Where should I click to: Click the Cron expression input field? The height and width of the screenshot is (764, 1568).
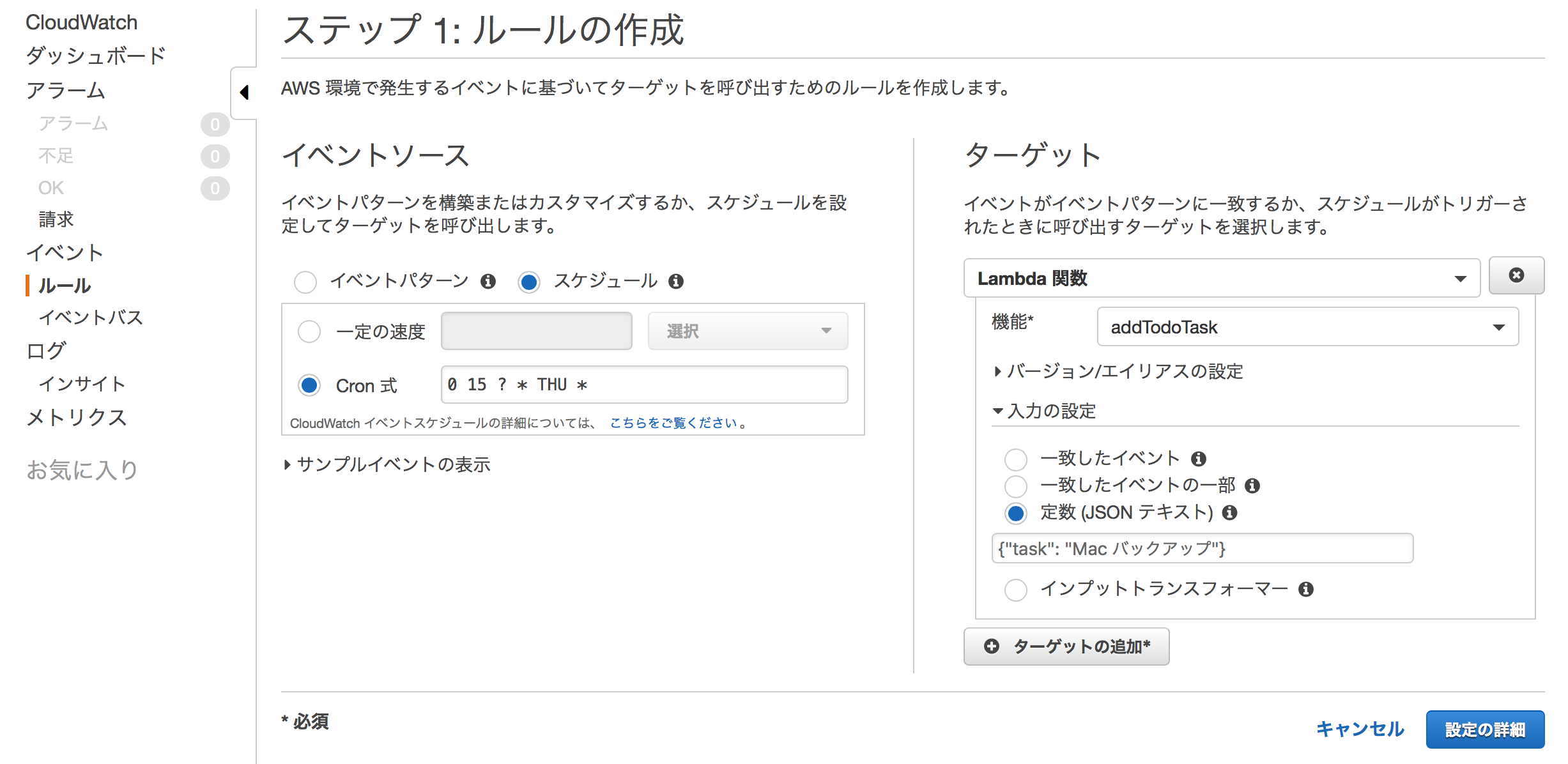tap(645, 385)
